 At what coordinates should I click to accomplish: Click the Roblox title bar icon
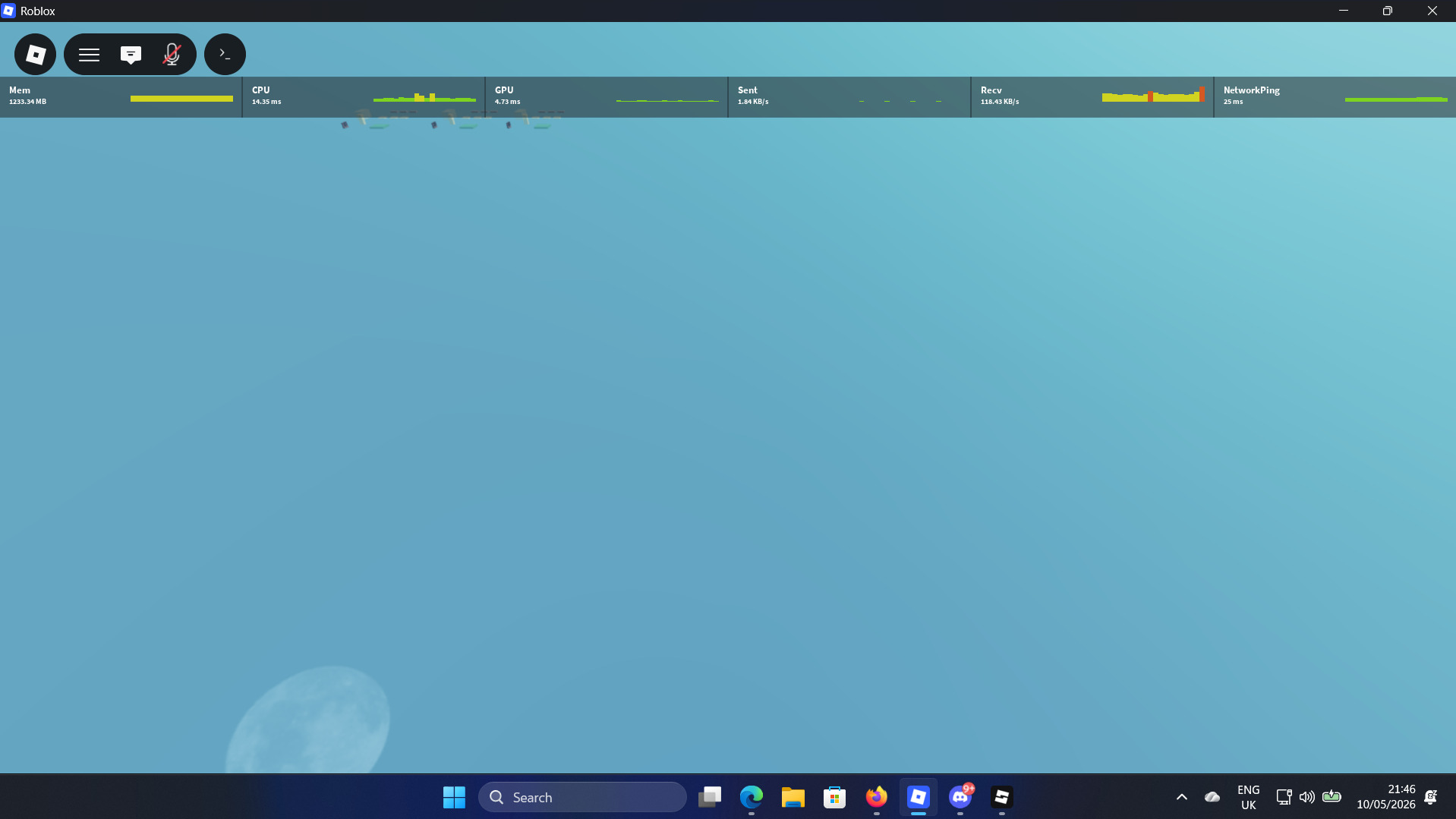coord(8,11)
